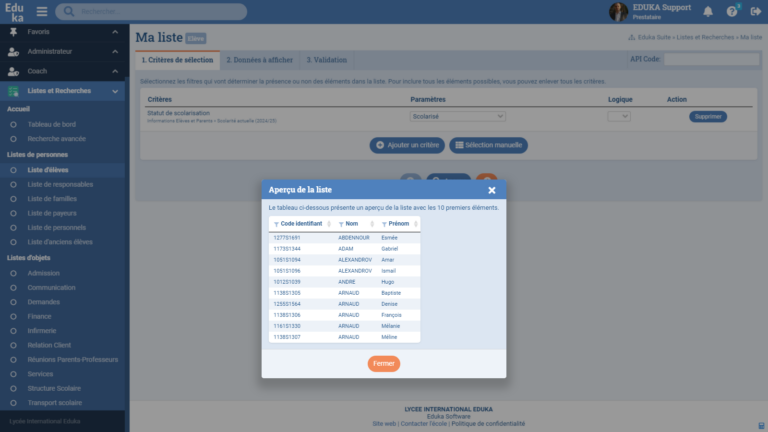Open Transport scolaire list item

[x=54, y=403]
